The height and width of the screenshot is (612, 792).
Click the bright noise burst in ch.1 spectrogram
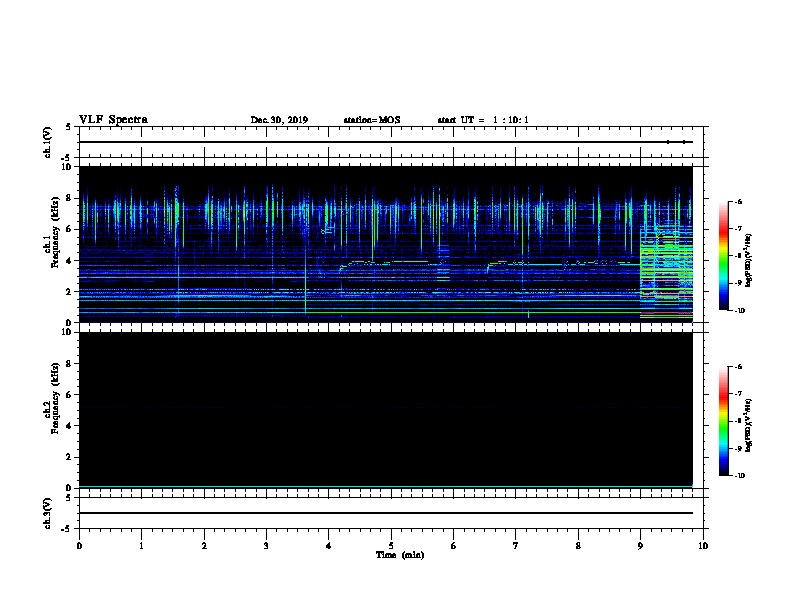click(666, 273)
